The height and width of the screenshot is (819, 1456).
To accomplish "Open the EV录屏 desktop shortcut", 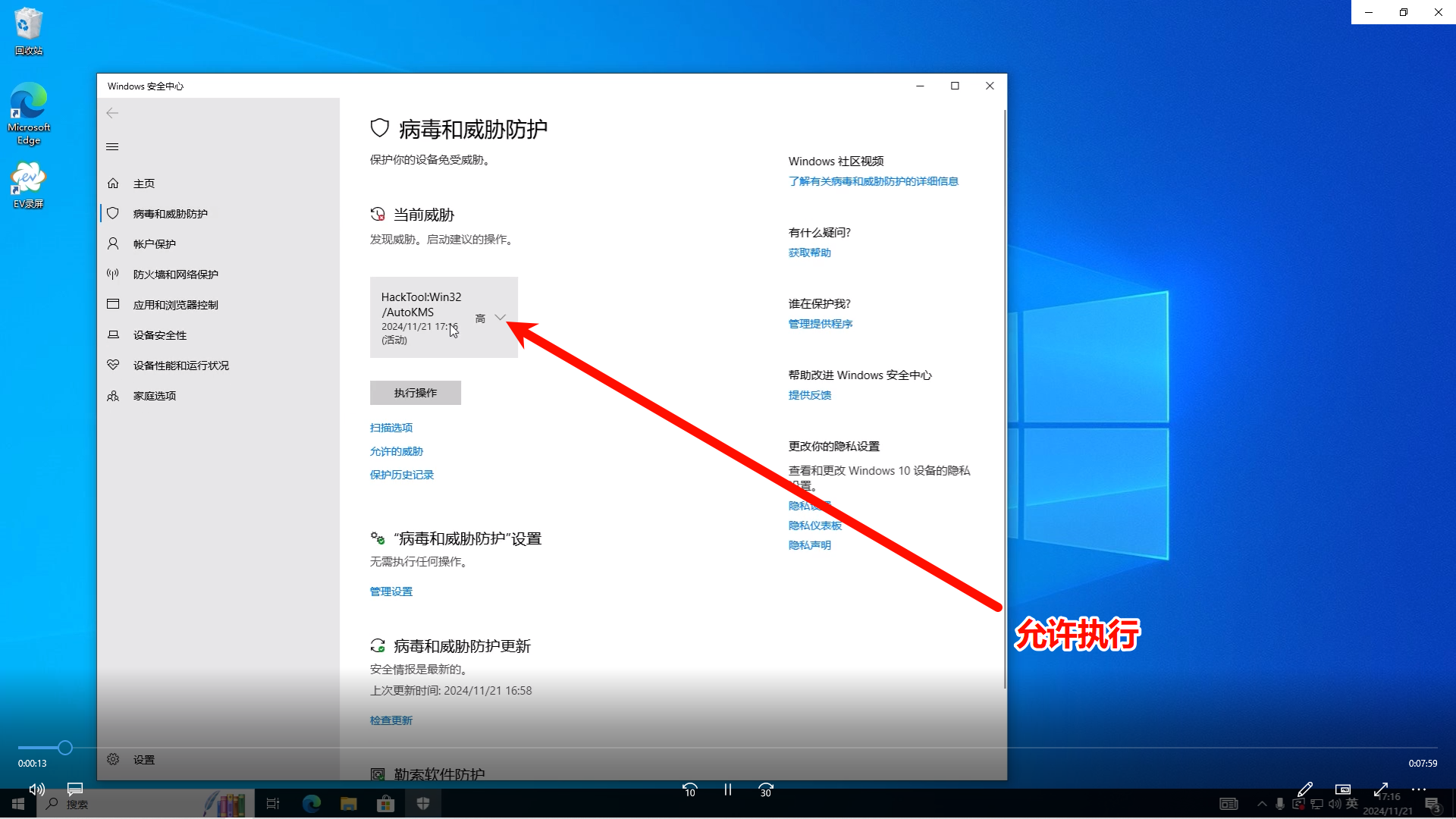I will point(28,185).
